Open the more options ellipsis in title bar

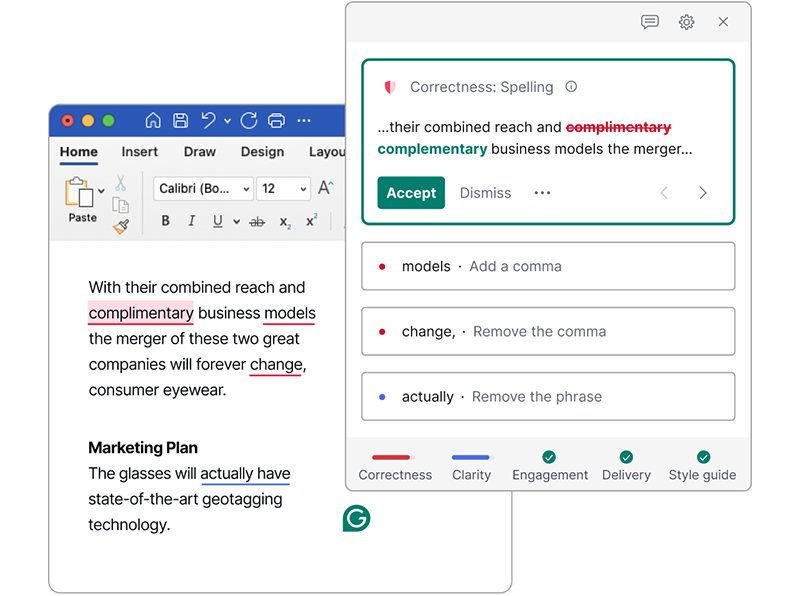pos(304,120)
